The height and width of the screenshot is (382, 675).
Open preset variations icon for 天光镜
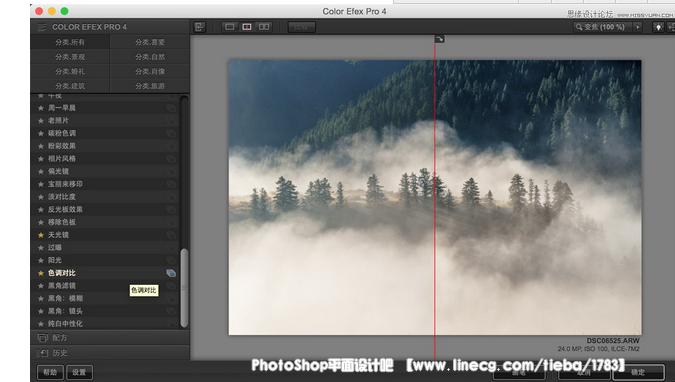pyautogui.click(x=171, y=235)
